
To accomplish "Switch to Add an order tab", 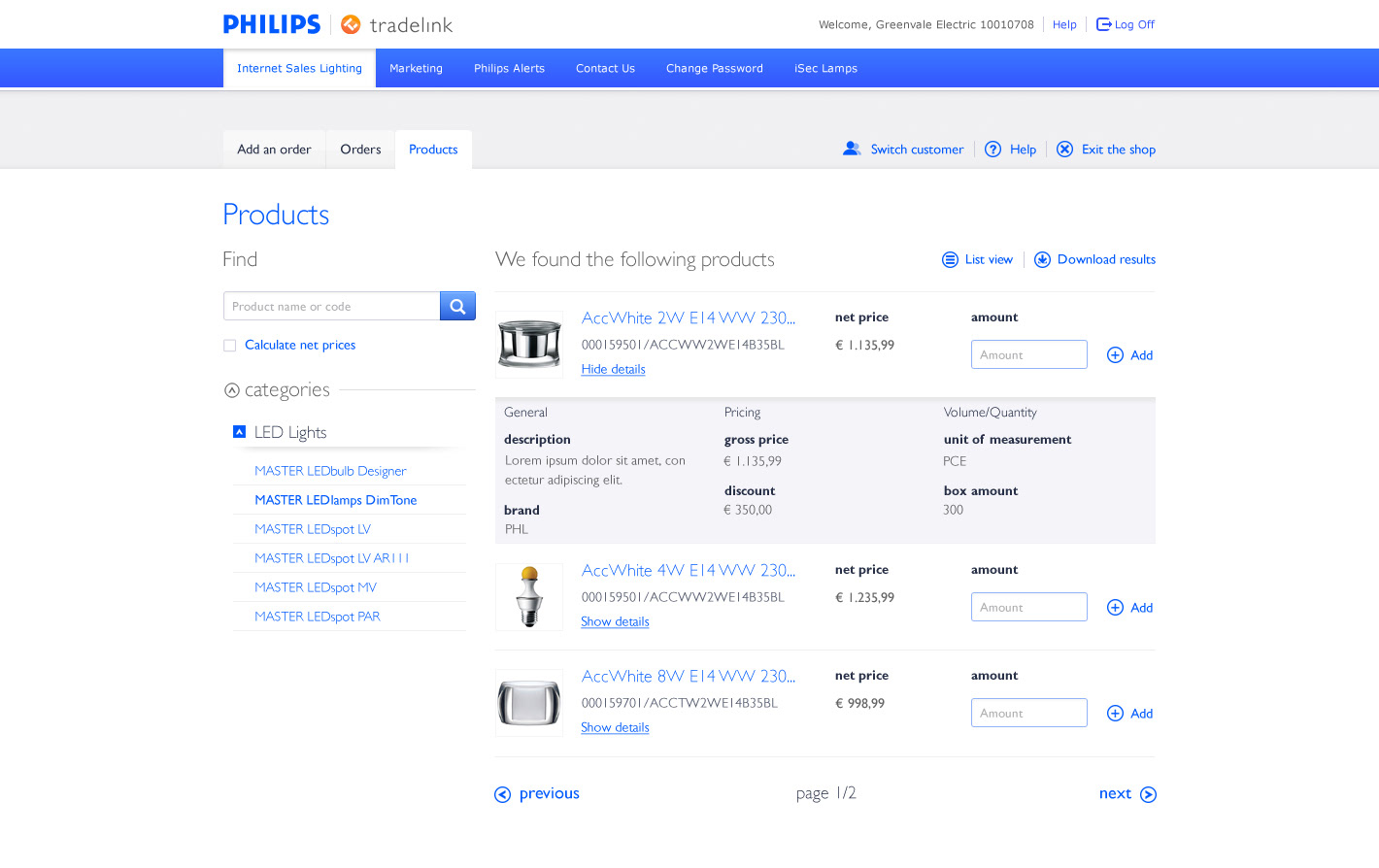I will point(274,150).
